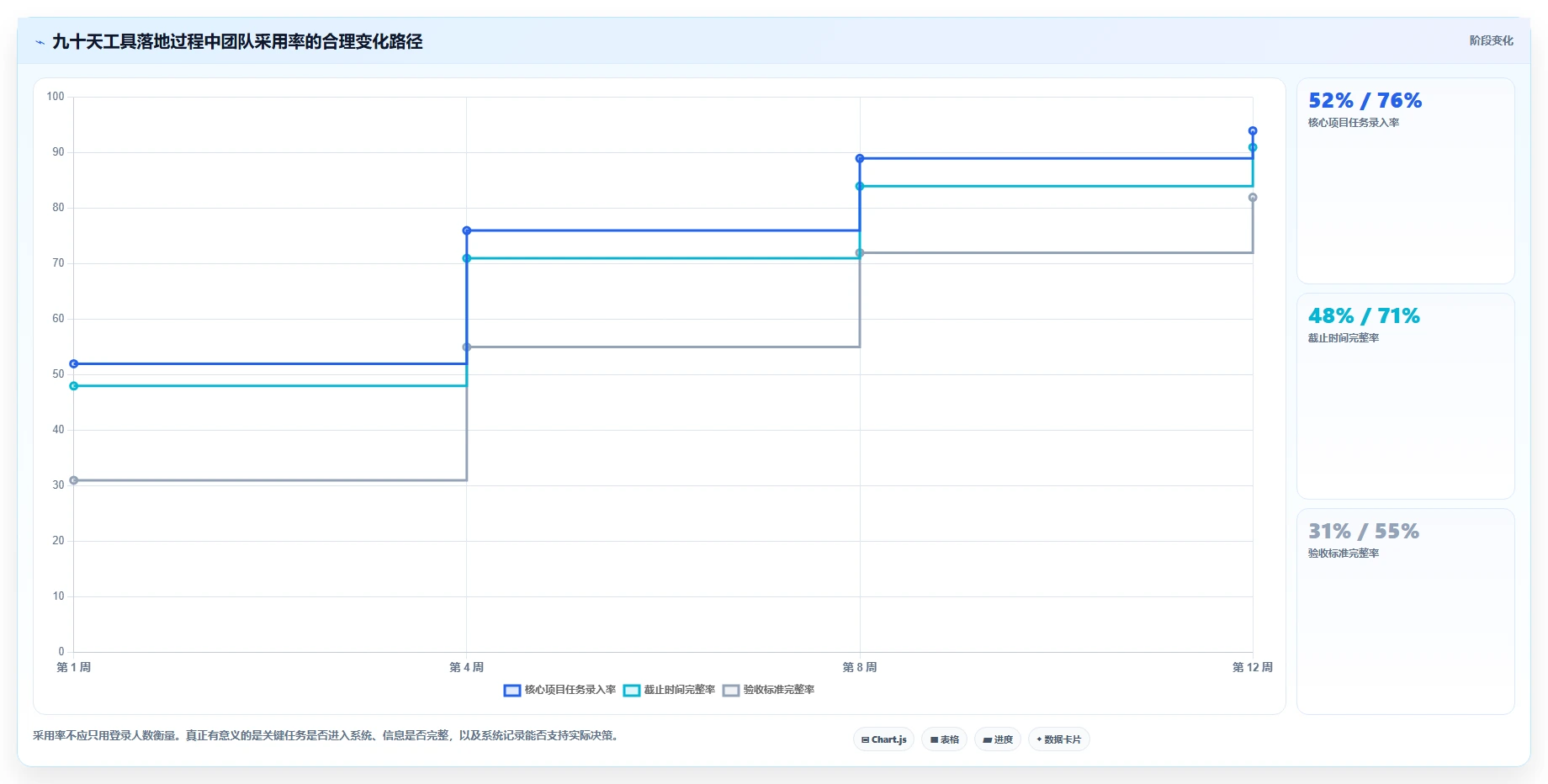
Task: Click the 核心项目任务录入率 card label
Action: [x=1354, y=123]
